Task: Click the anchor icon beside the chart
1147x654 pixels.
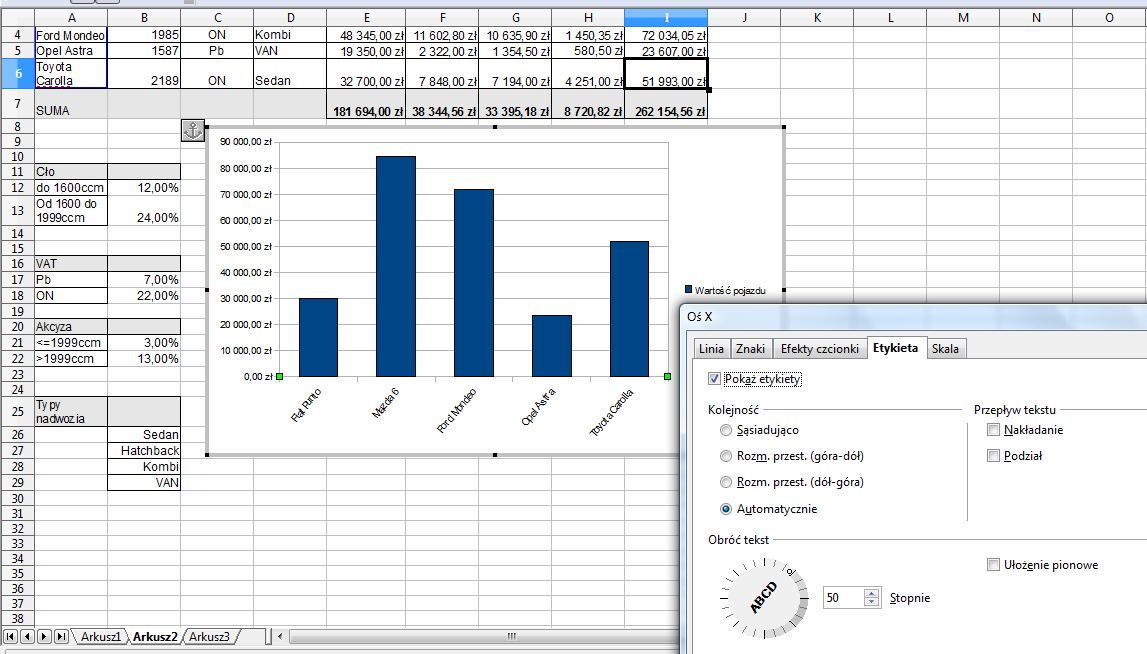Action: [x=192, y=131]
